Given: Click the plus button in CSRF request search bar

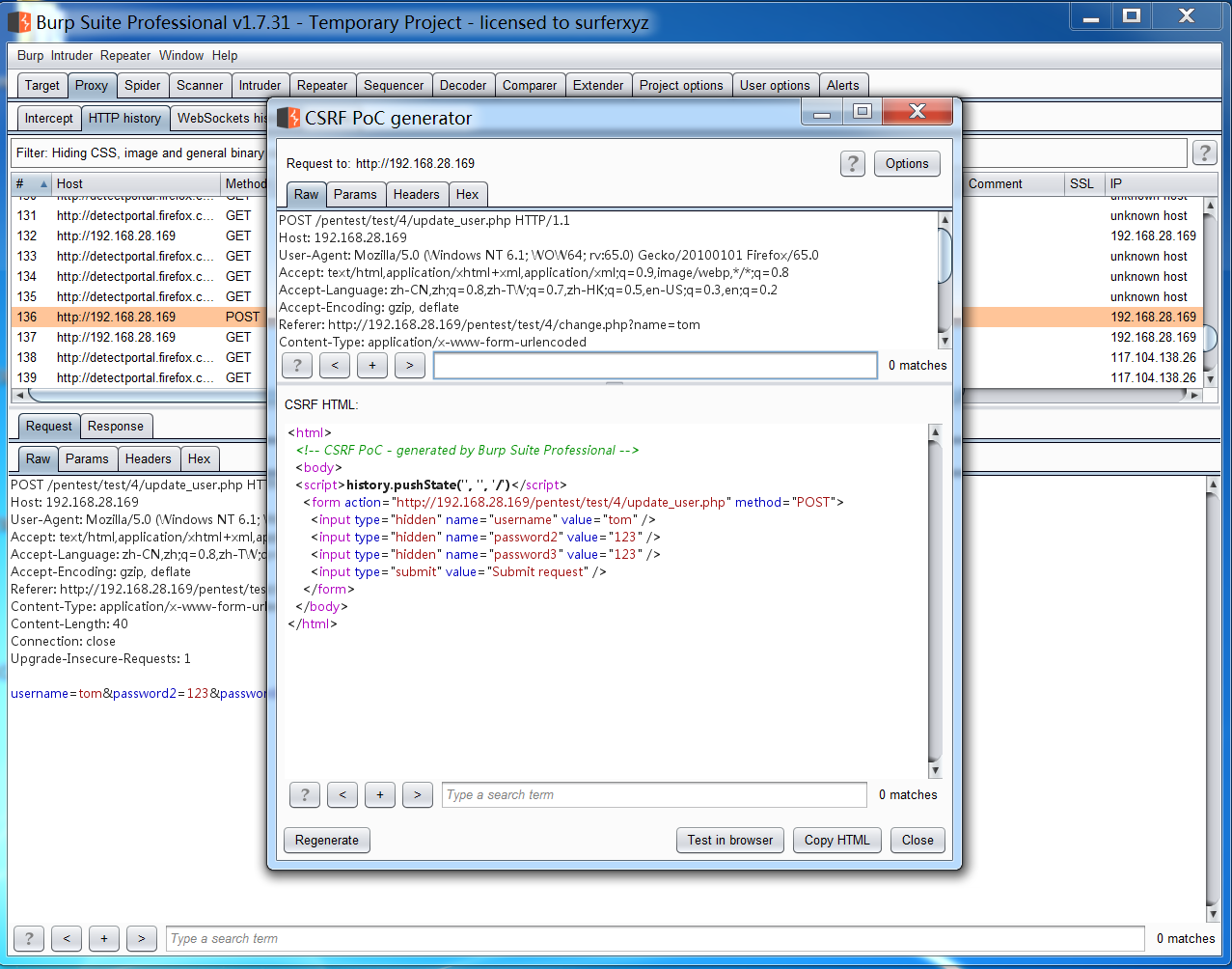Looking at the screenshot, I should (x=371, y=365).
